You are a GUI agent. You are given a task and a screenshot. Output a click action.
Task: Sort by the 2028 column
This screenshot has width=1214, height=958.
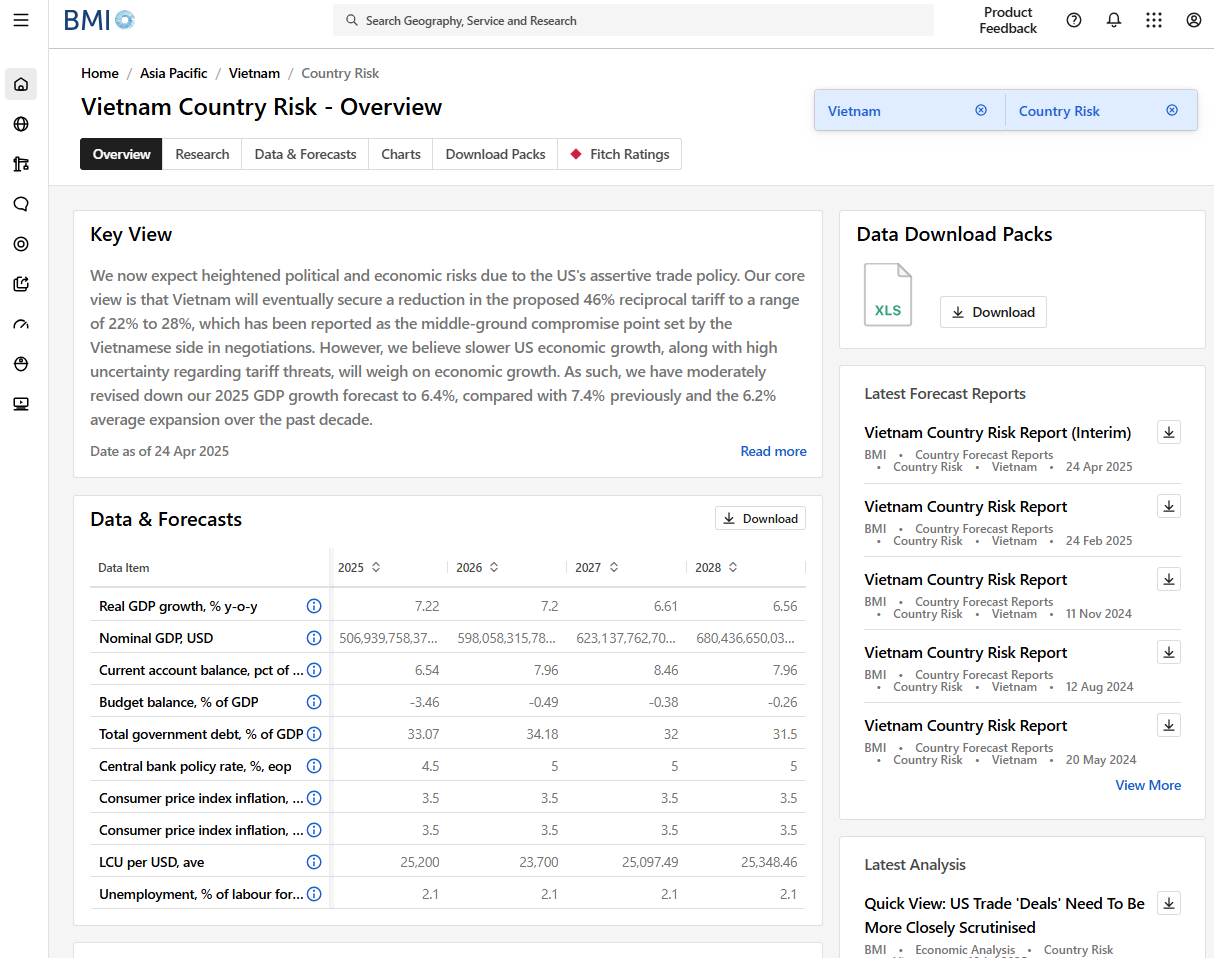(x=733, y=567)
